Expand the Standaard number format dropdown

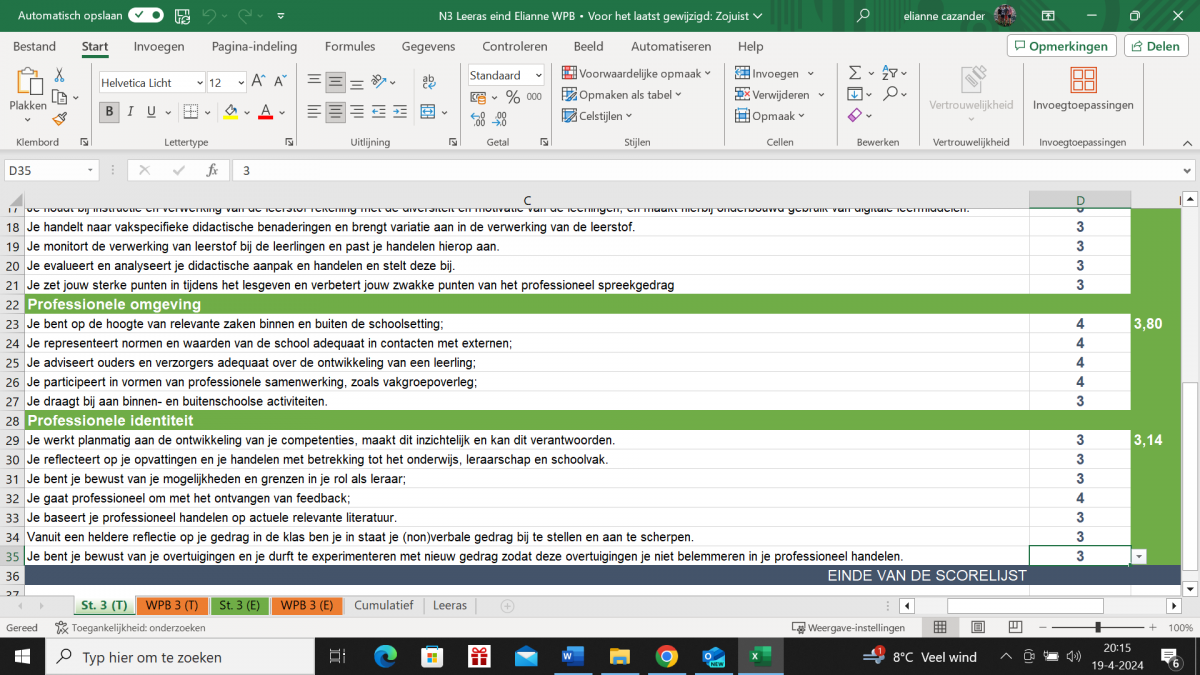click(538, 75)
